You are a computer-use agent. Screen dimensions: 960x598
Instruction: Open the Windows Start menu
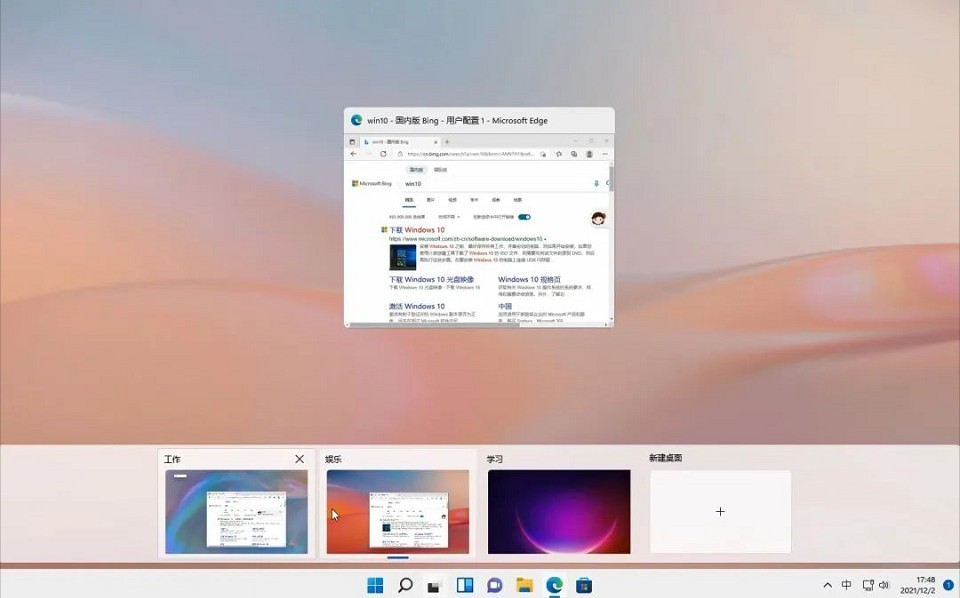[x=375, y=585]
